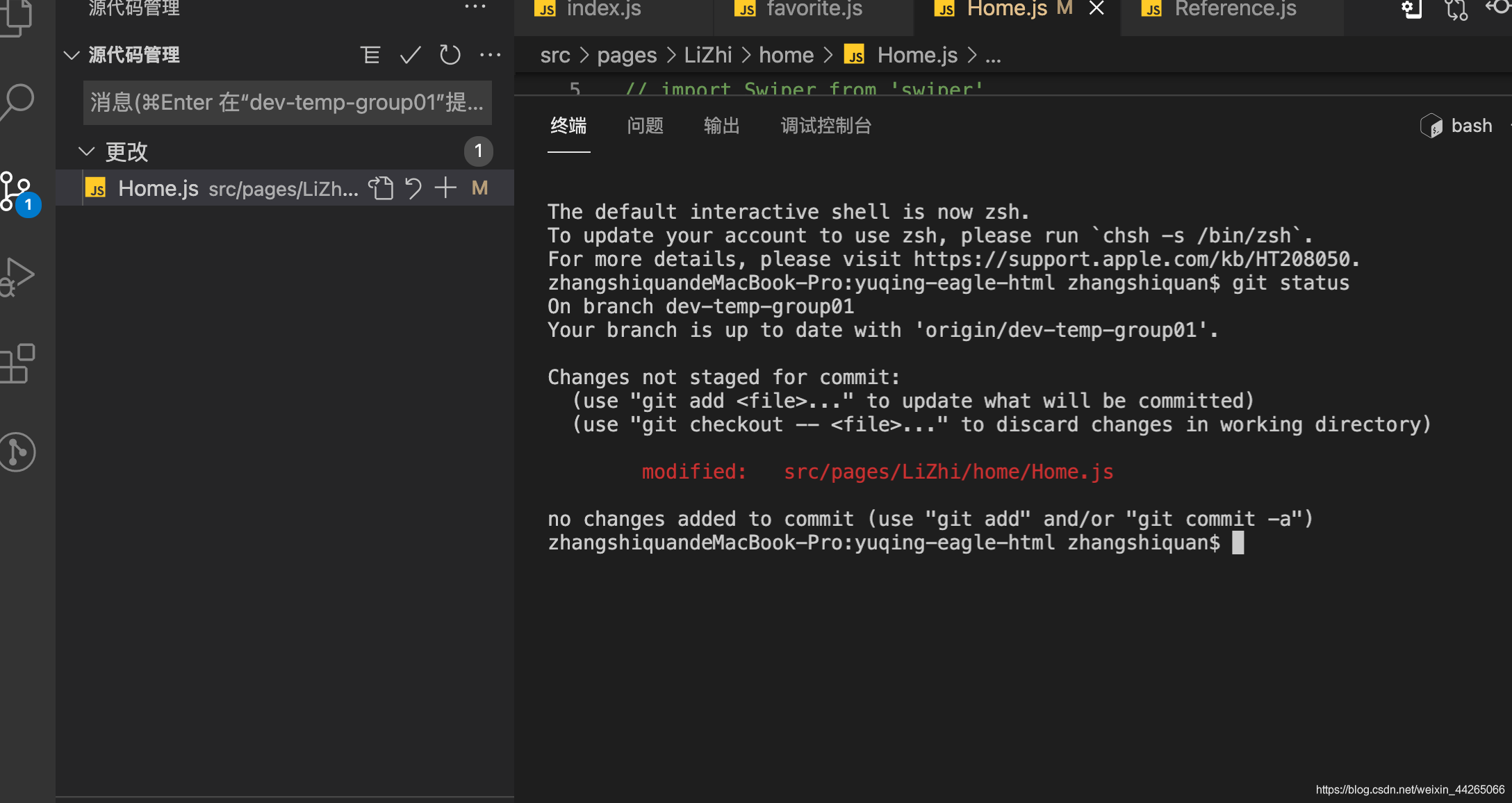1512x803 pixels.
Task: Click the bash terminal profile icon
Action: [1431, 126]
